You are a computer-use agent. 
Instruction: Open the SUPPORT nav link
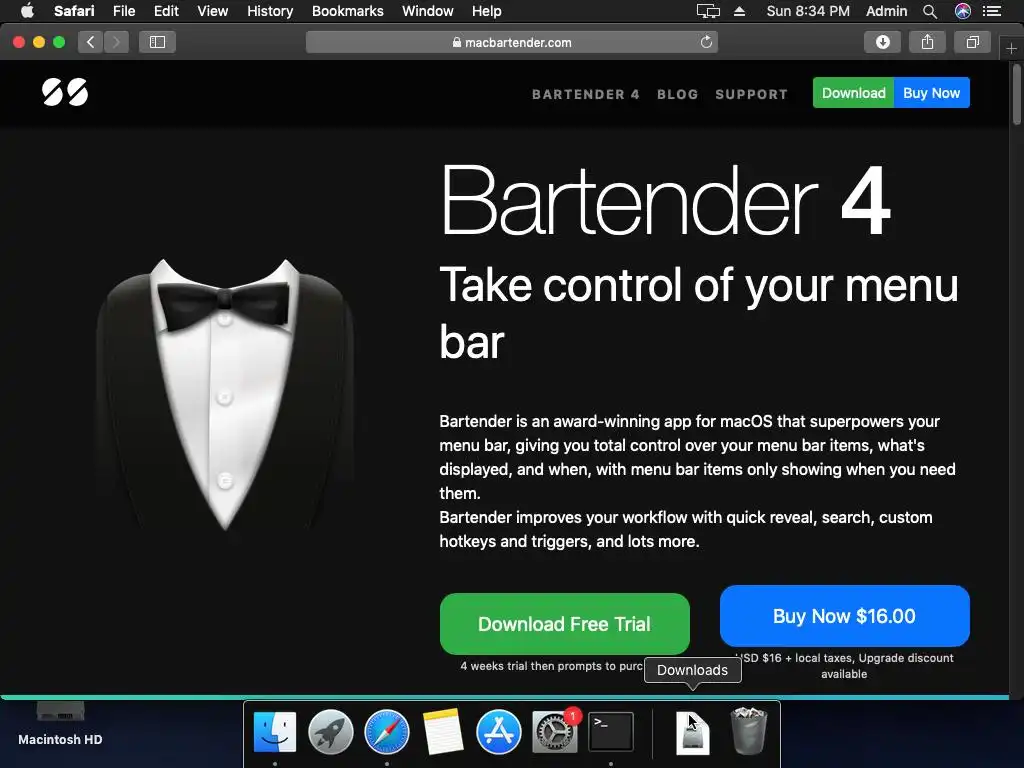(x=752, y=94)
